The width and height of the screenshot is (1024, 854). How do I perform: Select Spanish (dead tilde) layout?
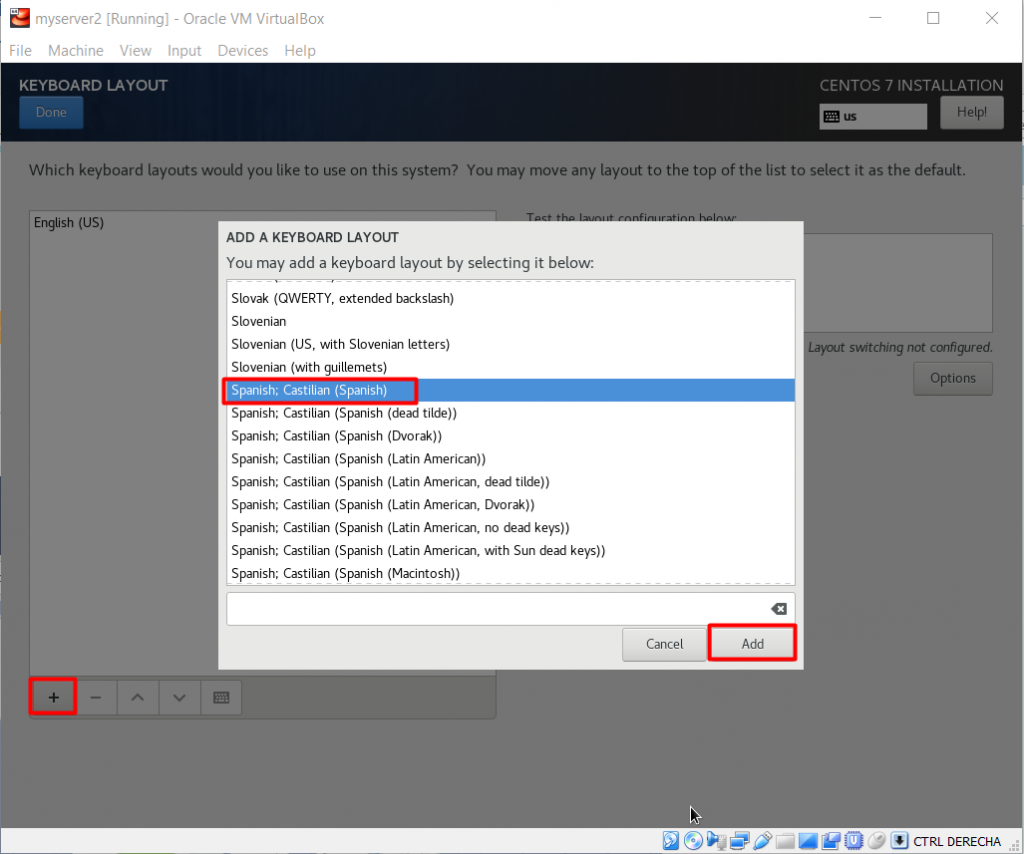pyautogui.click(x=511, y=413)
